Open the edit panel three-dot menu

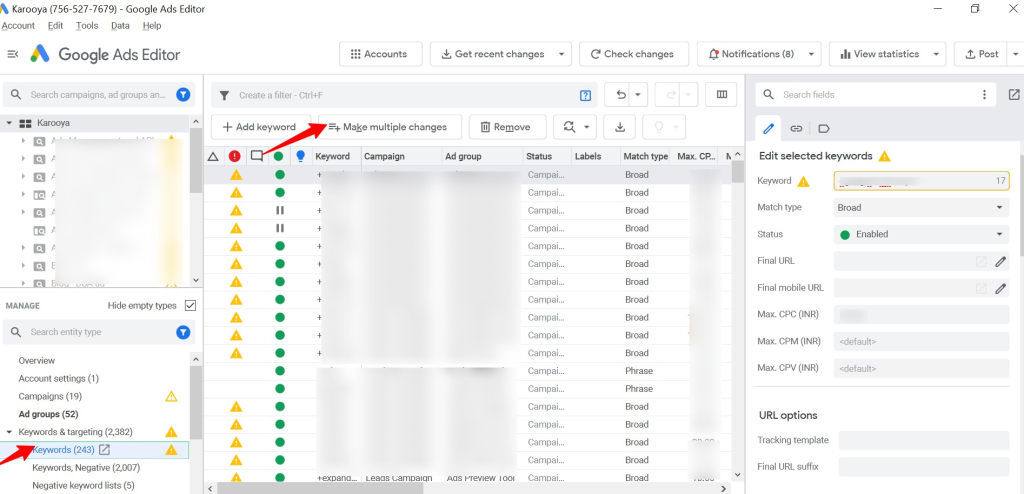coord(984,95)
